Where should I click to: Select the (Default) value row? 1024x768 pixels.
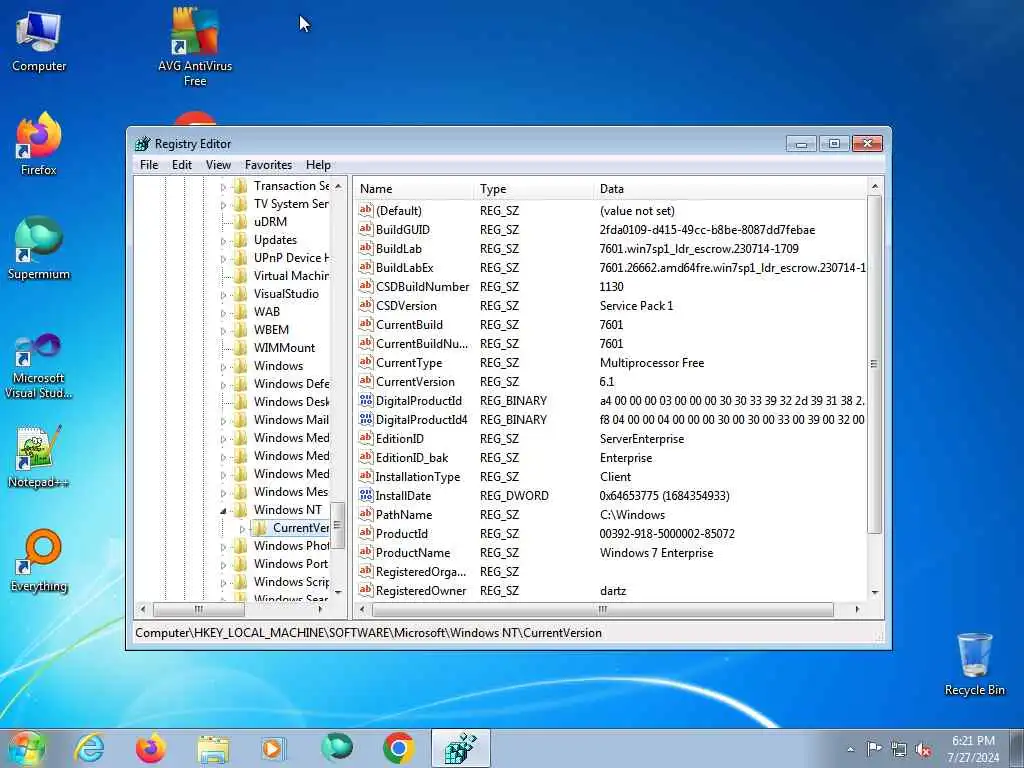pyautogui.click(x=611, y=210)
